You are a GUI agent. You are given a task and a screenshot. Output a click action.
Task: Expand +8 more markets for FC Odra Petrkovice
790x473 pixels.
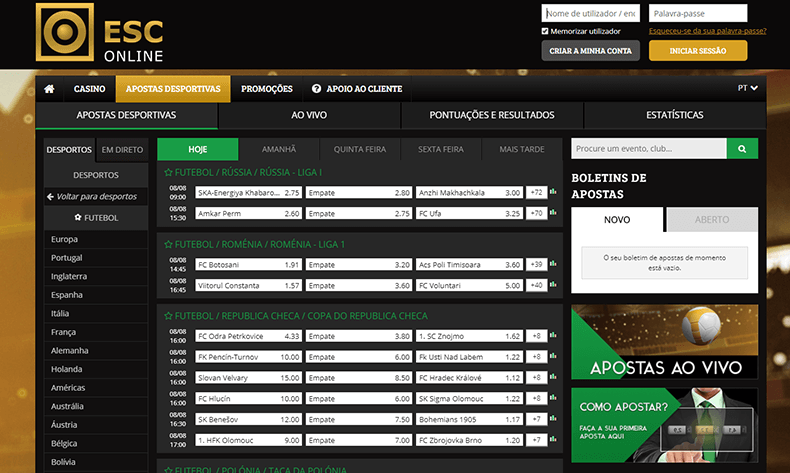[537, 336]
